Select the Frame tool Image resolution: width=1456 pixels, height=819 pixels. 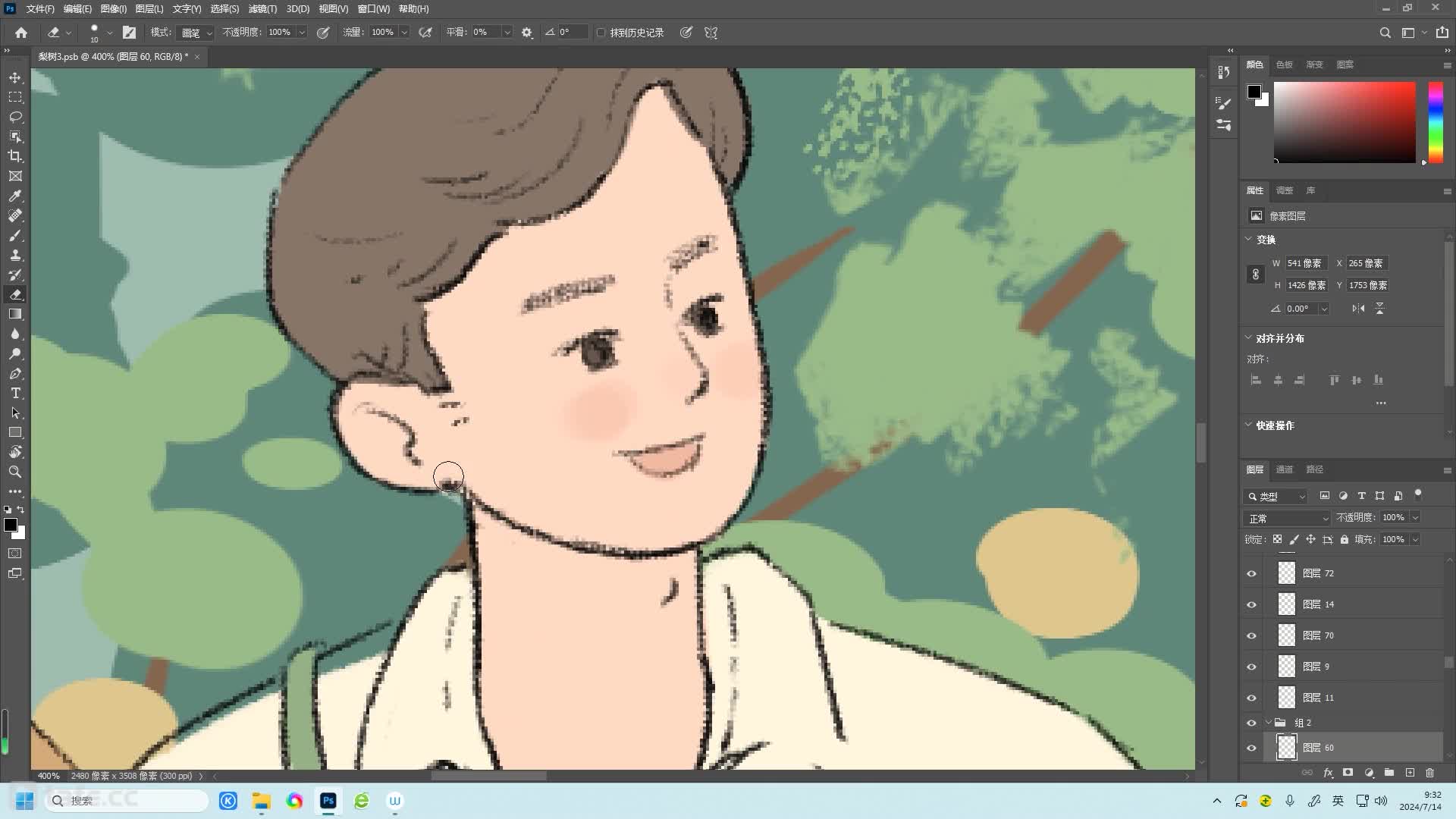(x=15, y=176)
